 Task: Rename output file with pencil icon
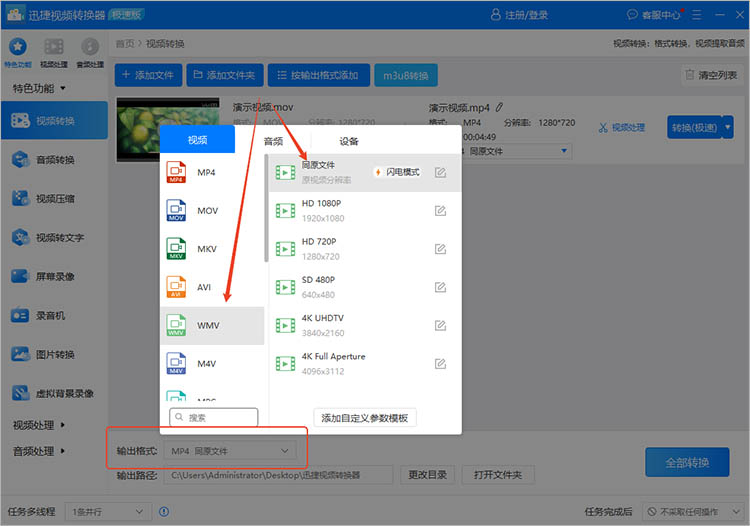pyautogui.click(x=499, y=107)
